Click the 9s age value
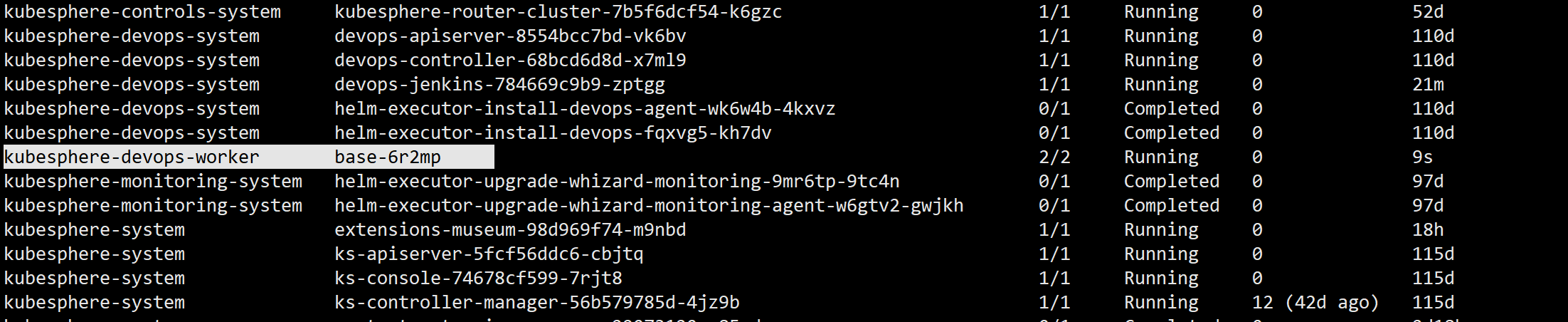This screenshot has width=1568, height=322. [x=1423, y=157]
